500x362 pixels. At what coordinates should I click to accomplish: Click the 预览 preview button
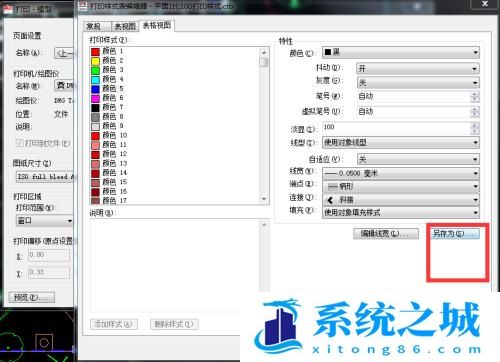click(32, 297)
